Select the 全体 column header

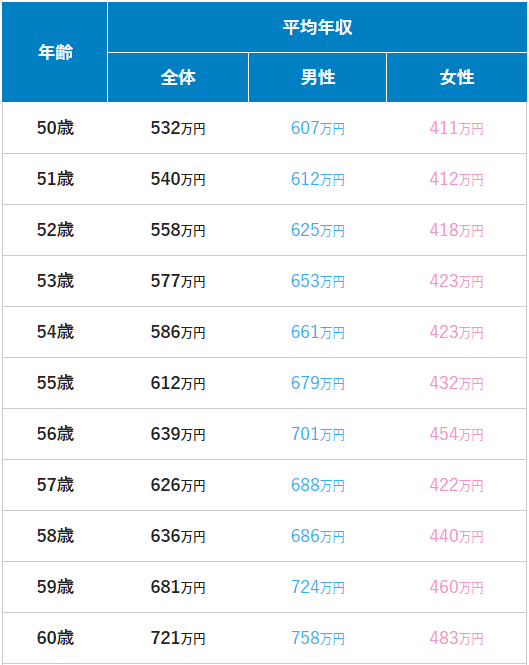click(x=178, y=78)
